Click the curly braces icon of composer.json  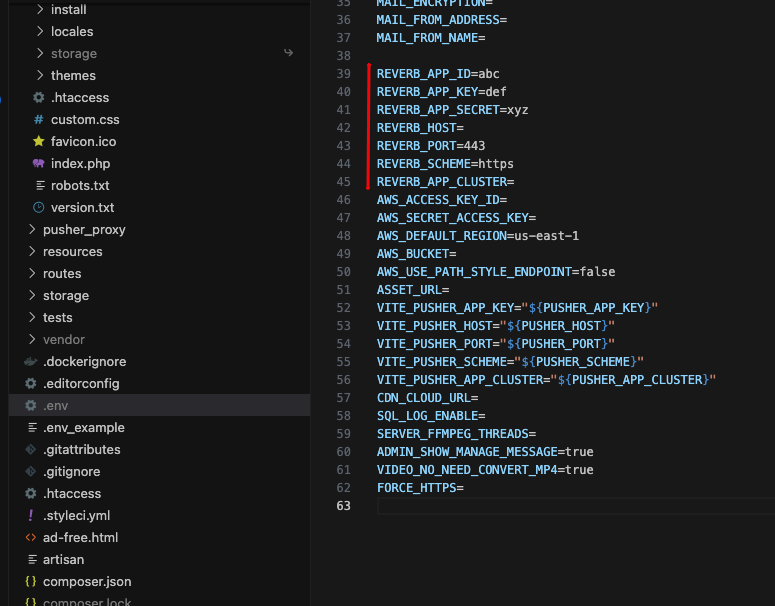(31, 582)
